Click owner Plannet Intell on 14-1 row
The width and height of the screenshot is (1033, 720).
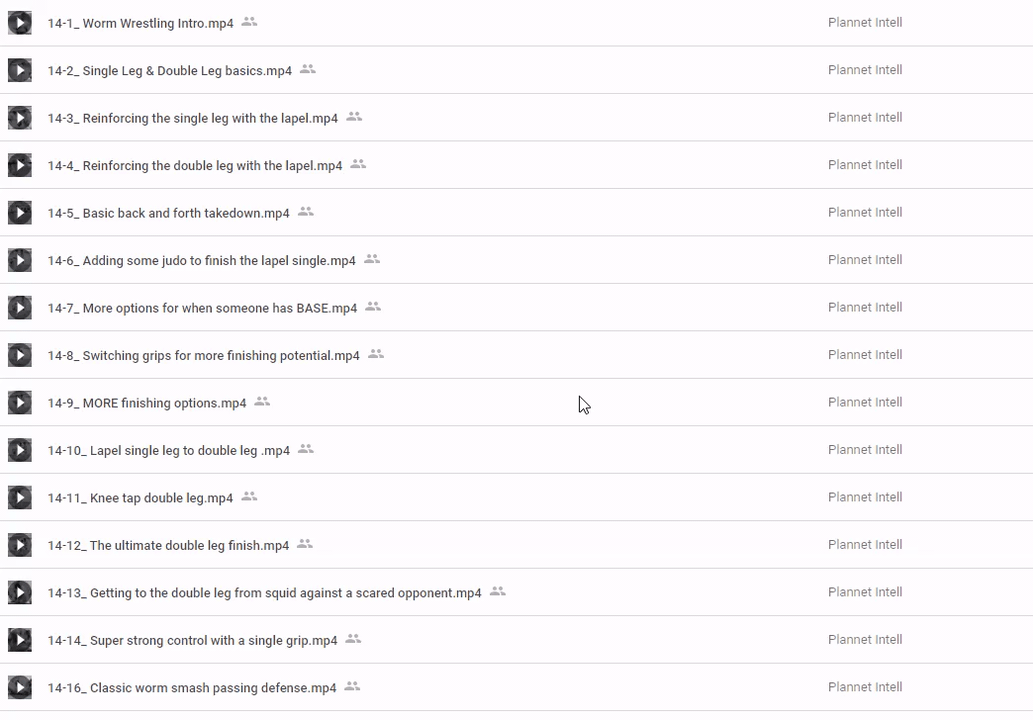(x=865, y=22)
